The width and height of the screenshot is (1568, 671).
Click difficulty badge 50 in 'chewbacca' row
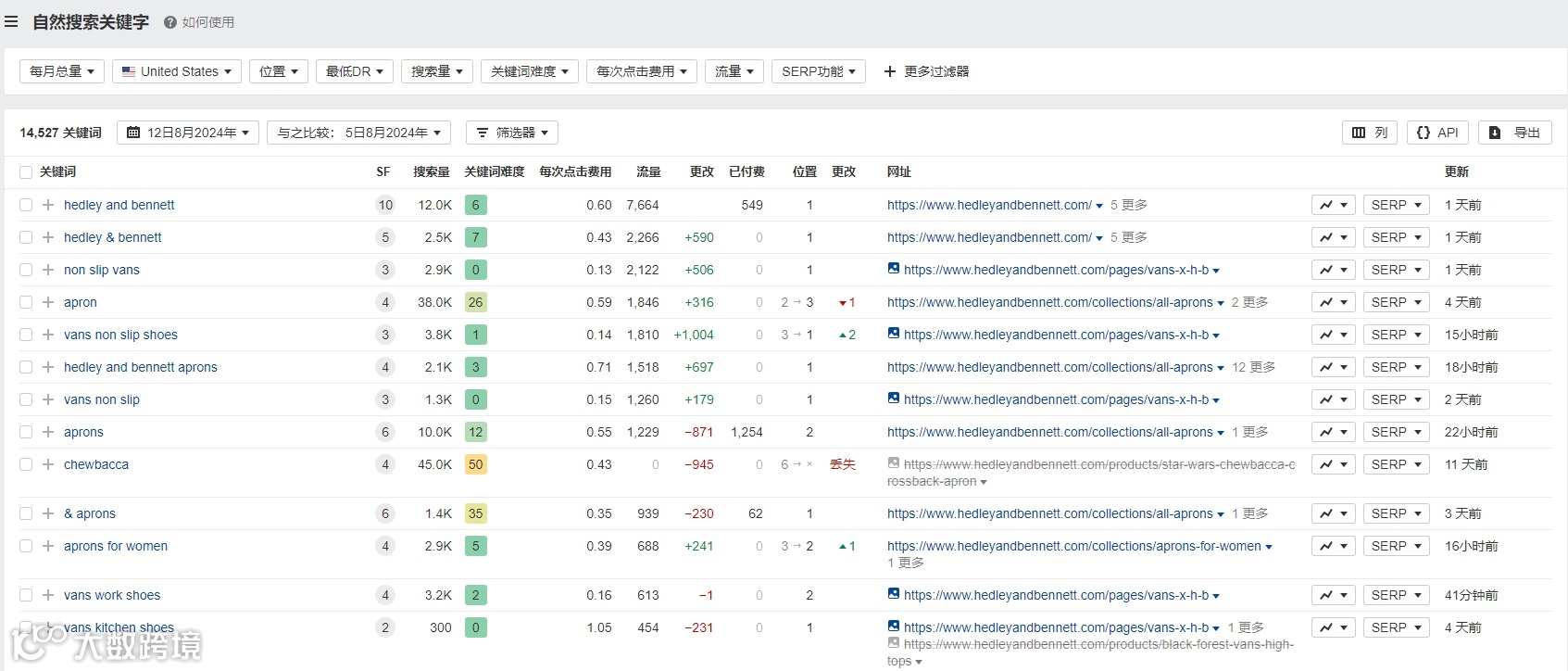(476, 464)
